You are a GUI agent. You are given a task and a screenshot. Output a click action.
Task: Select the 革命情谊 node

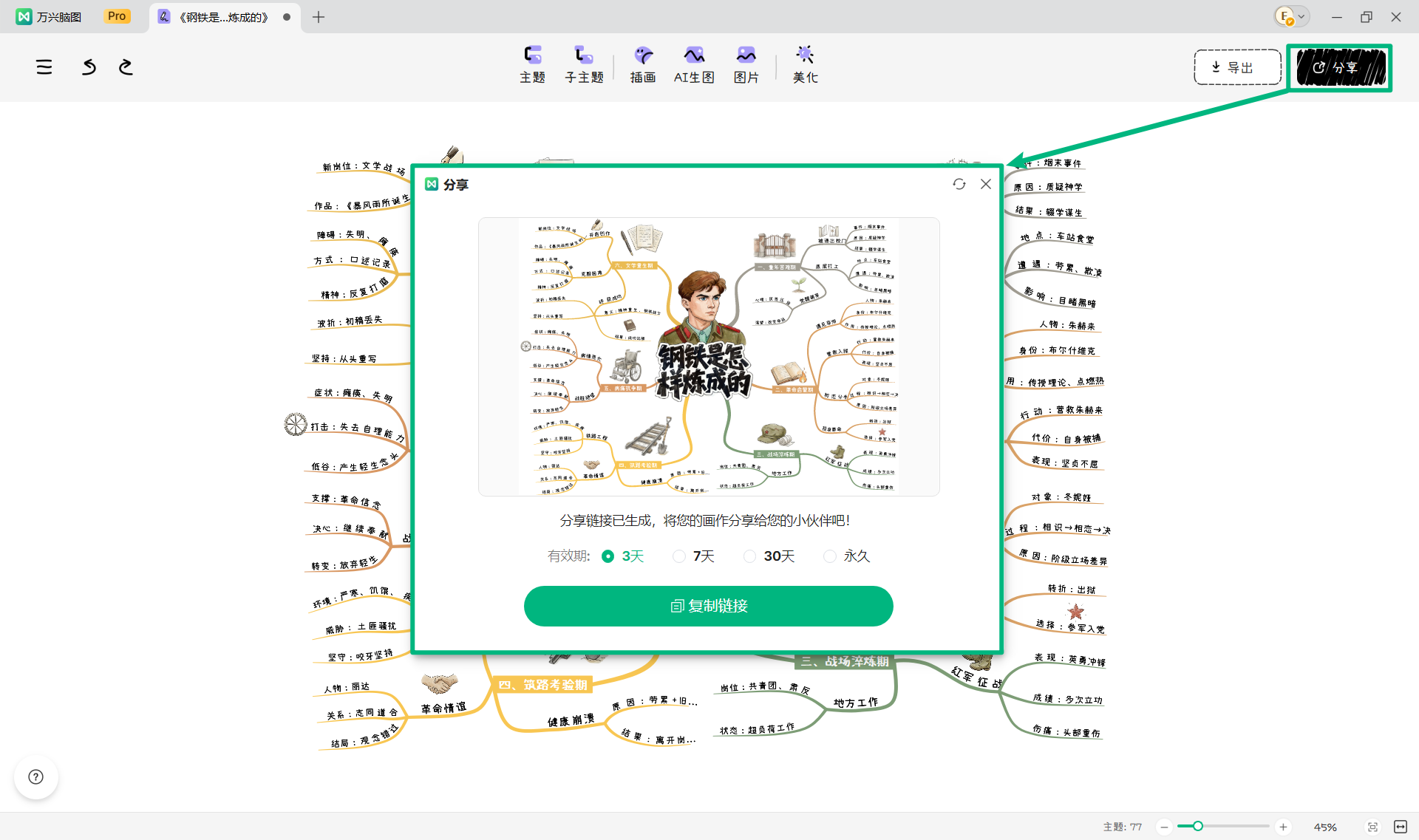443,708
